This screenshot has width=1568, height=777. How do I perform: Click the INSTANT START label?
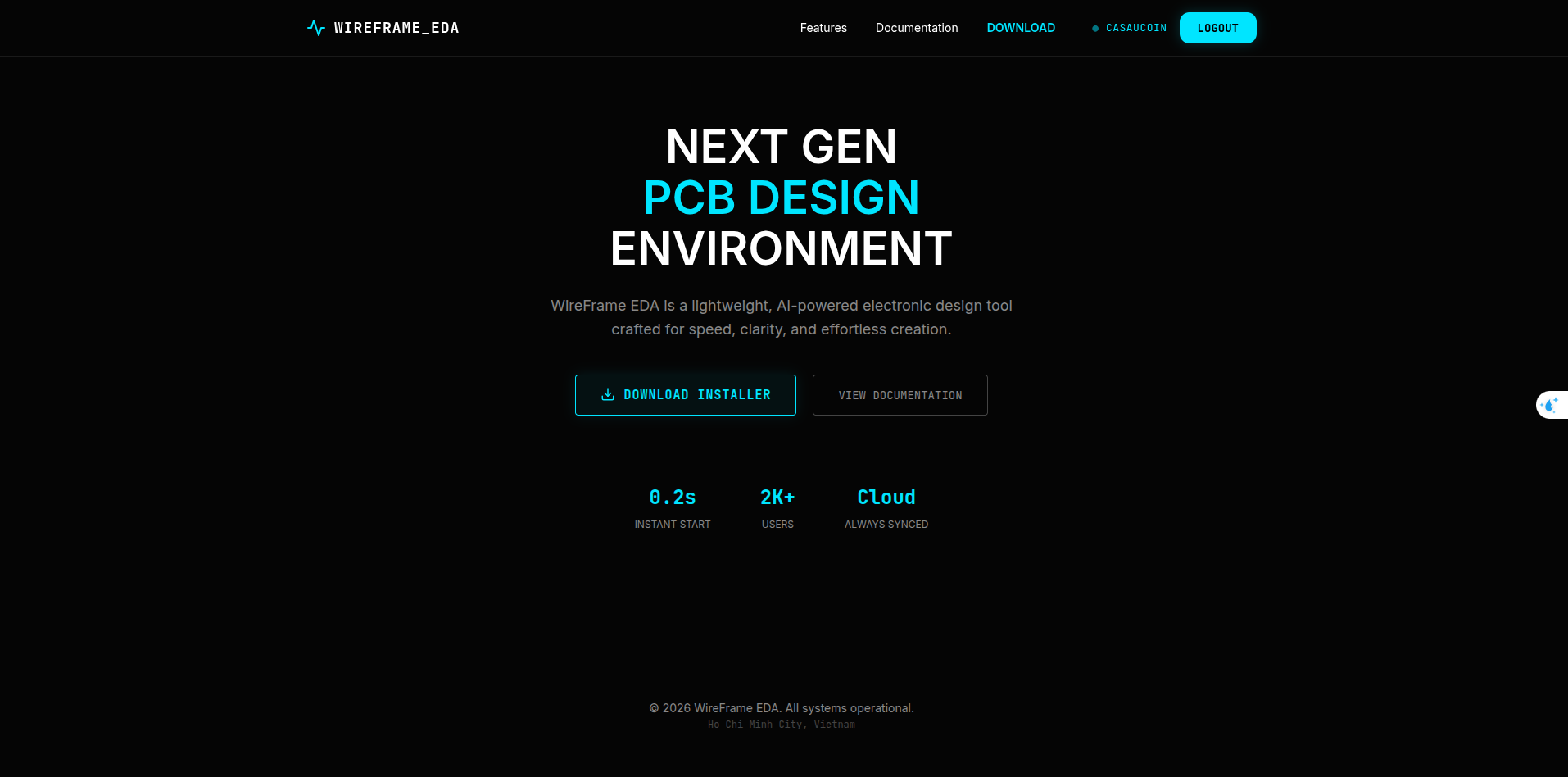tap(673, 525)
